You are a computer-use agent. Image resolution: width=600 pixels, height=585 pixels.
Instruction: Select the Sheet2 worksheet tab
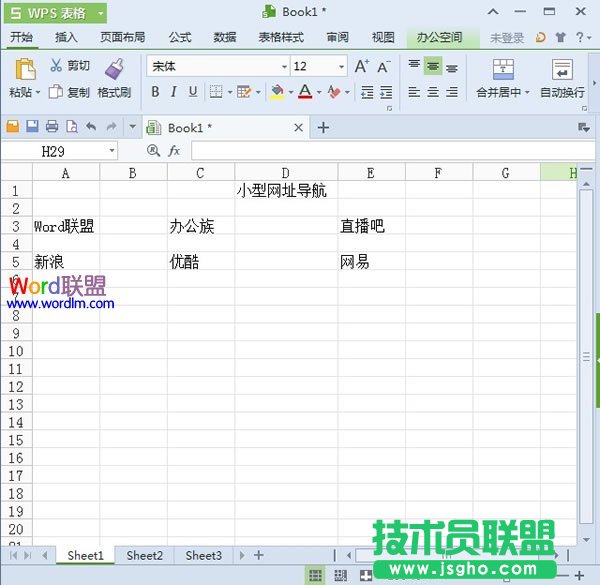145,555
